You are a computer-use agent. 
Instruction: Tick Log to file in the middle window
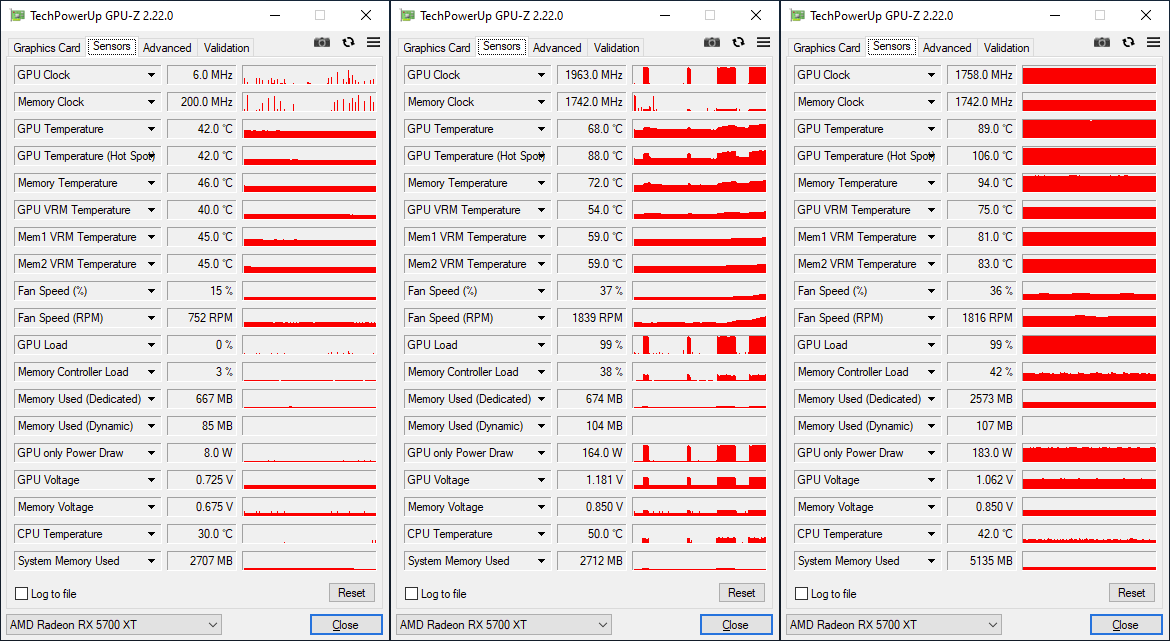point(412,594)
